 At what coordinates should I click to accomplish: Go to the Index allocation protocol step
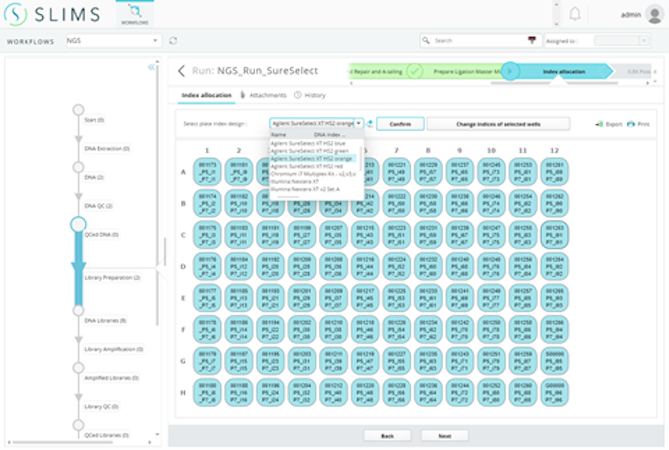[x=564, y=72]
